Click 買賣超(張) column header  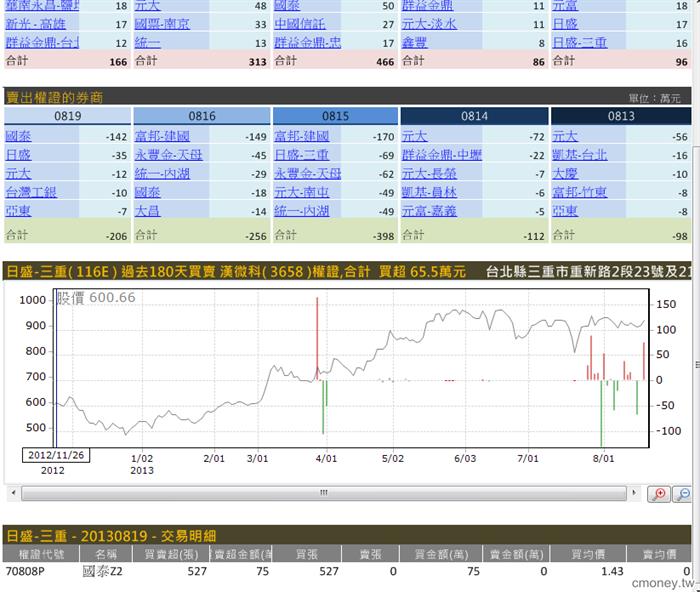point(171,554)
